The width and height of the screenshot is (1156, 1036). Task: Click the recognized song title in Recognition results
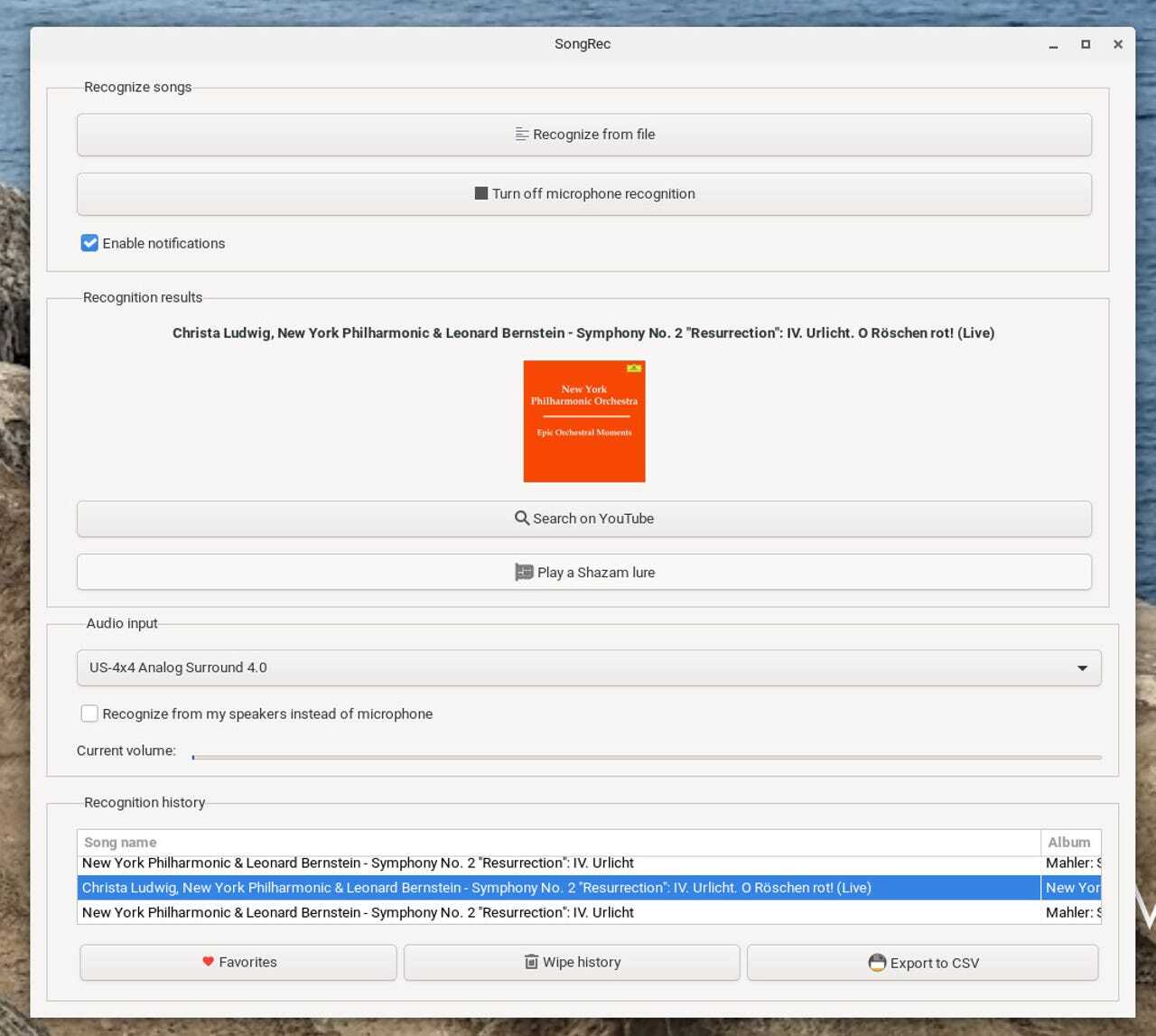[x=583, y=332]
